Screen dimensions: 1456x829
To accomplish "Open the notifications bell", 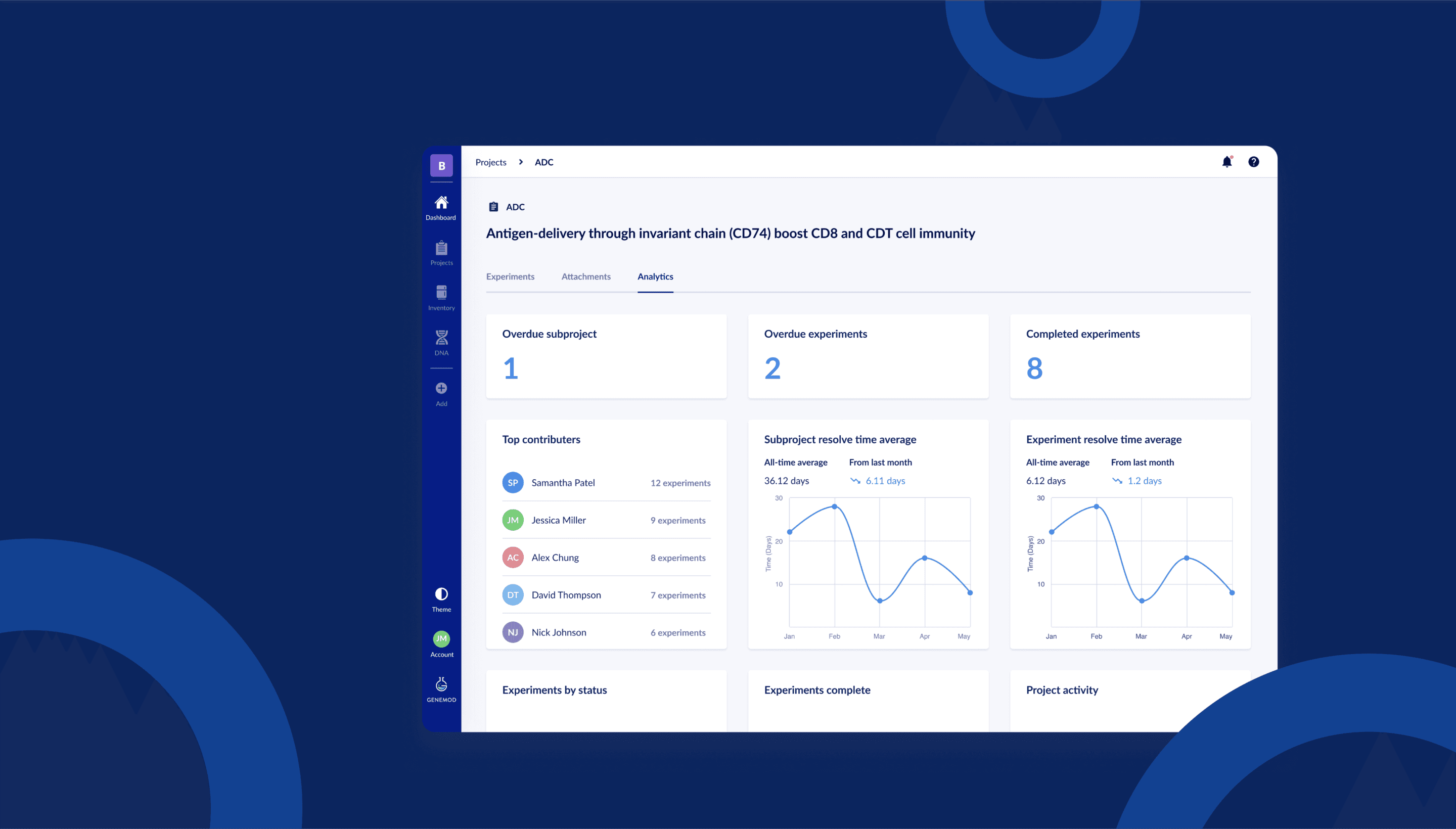I will [x=1226, y=162].
